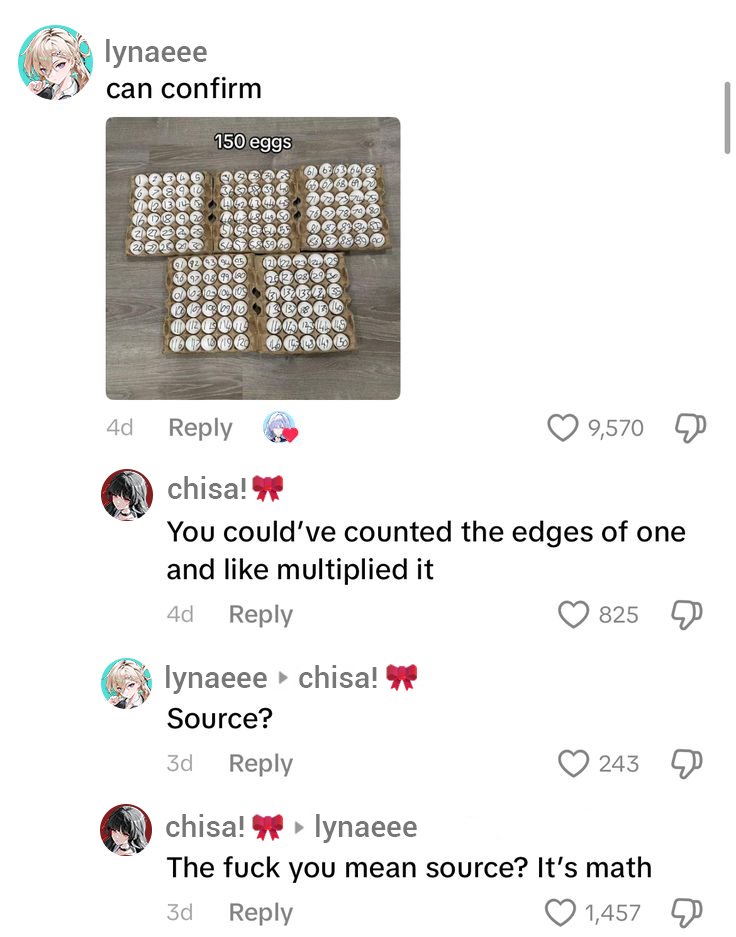Open chisa's avatar beside "counted the edges" comment
Screen dimensions: 736x937
126,495
